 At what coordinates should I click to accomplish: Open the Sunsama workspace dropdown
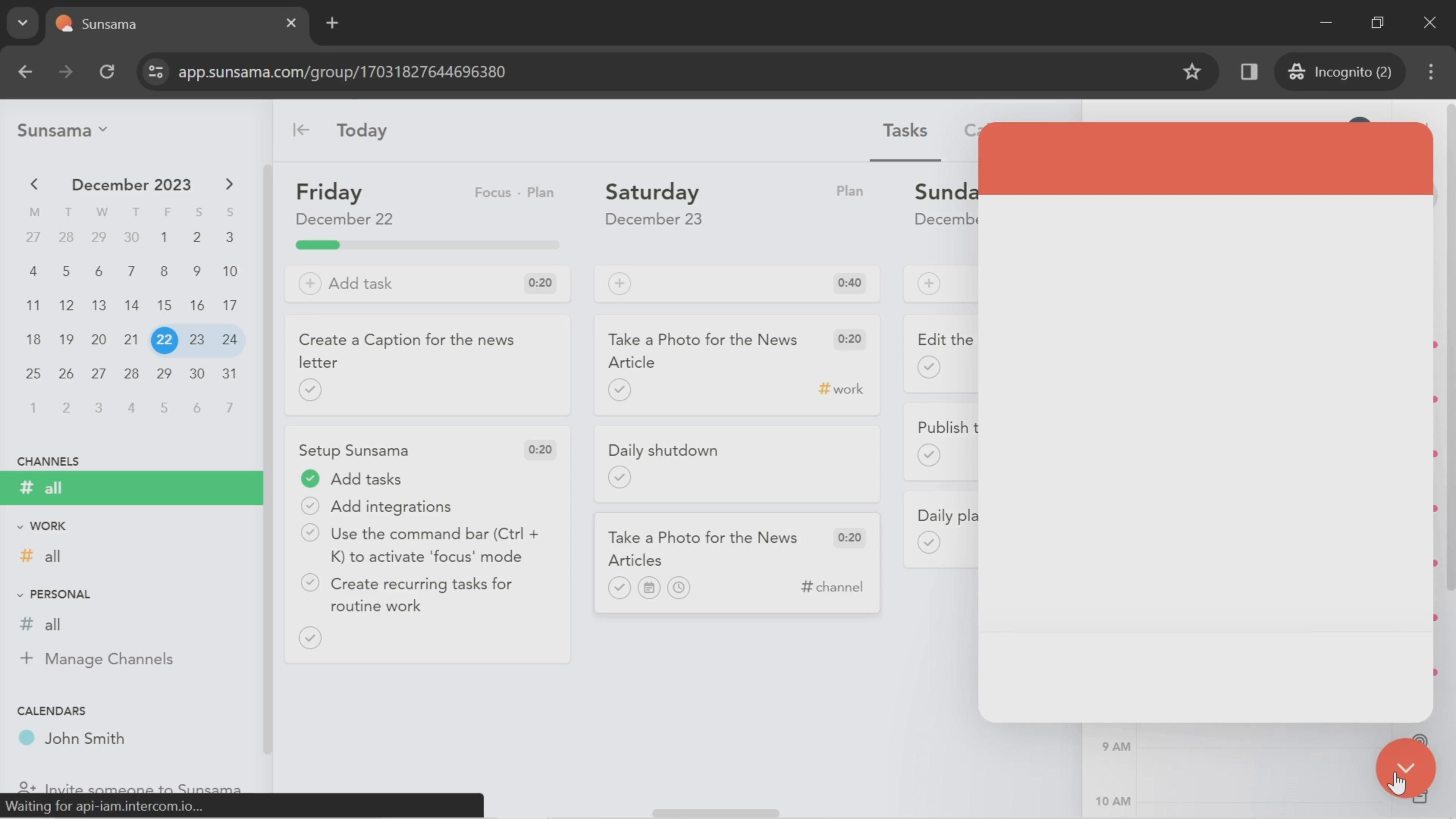[x=62, y=130]
